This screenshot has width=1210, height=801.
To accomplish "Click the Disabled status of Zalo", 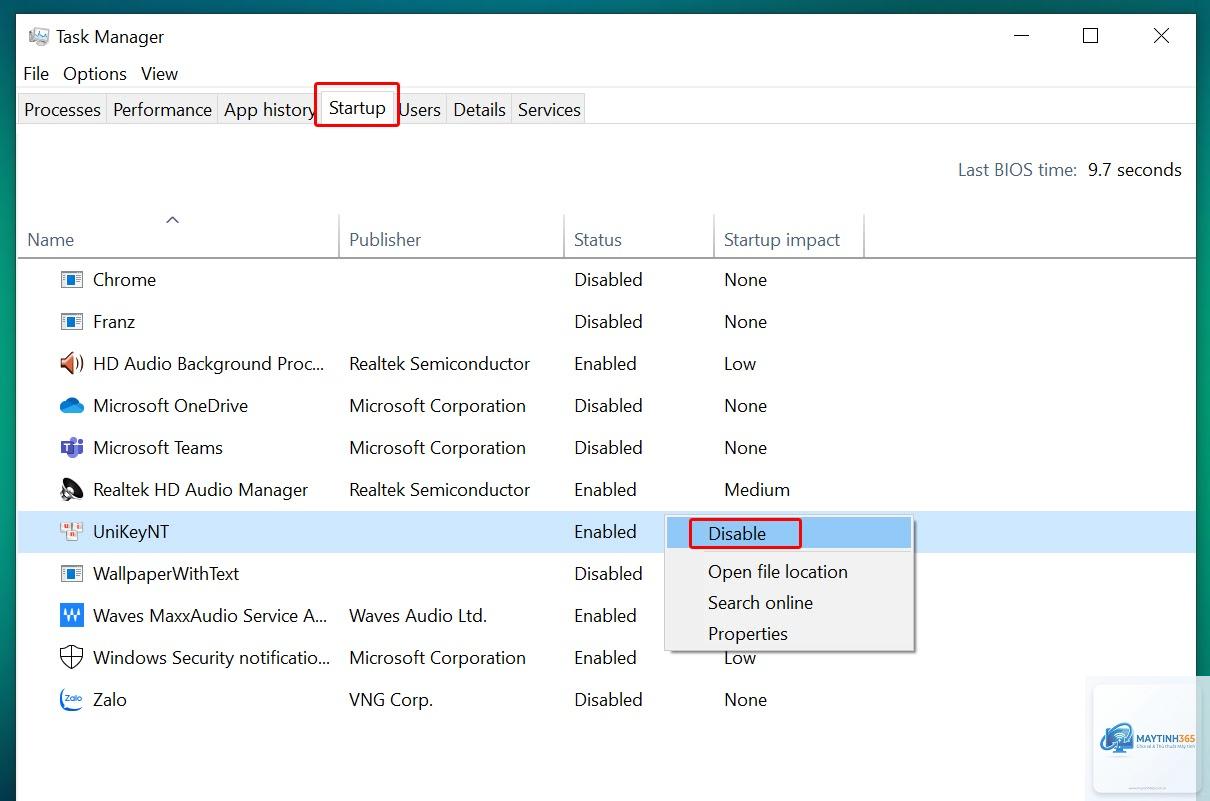I will (608, 700).
